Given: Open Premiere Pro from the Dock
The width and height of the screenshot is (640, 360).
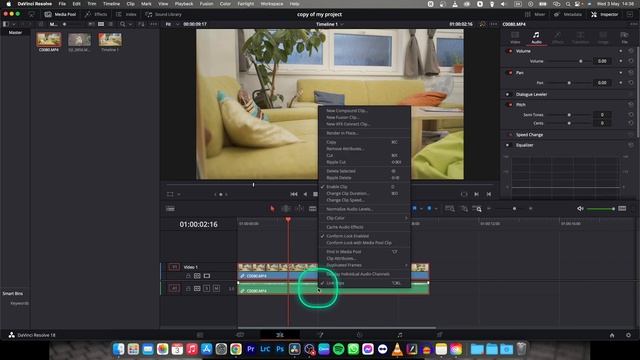Looking at the screenshot, I should (251, 349).
